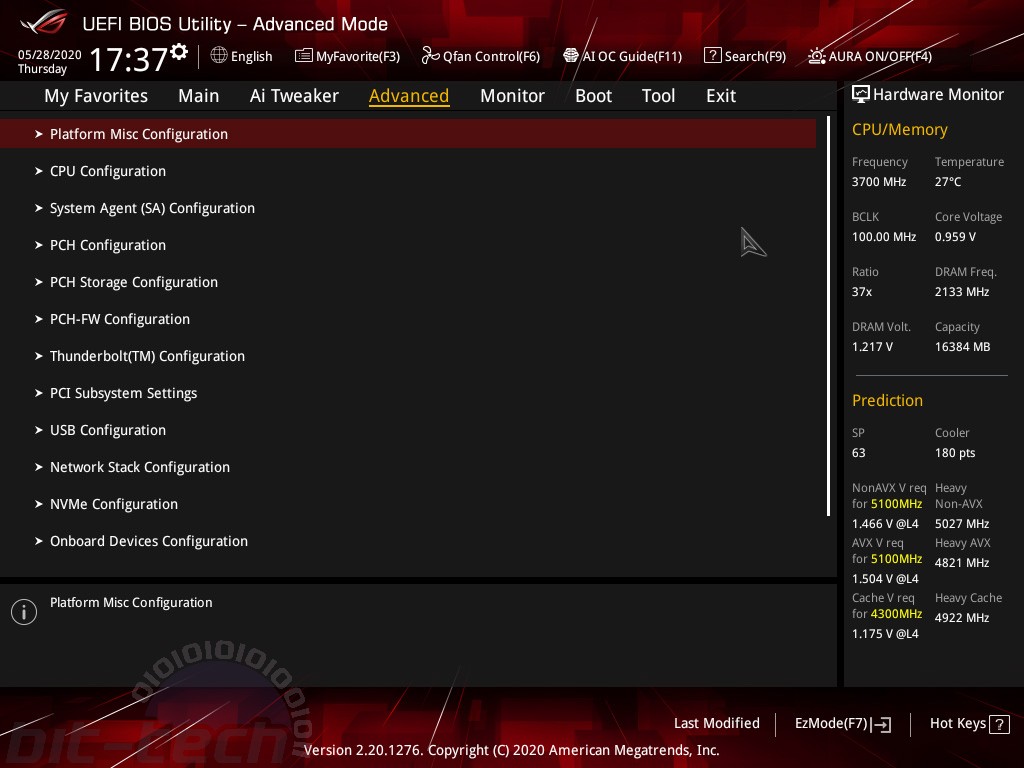Expand arrow beside PCH Configuration
The image size is (1024, 768).
pos(39,245)
